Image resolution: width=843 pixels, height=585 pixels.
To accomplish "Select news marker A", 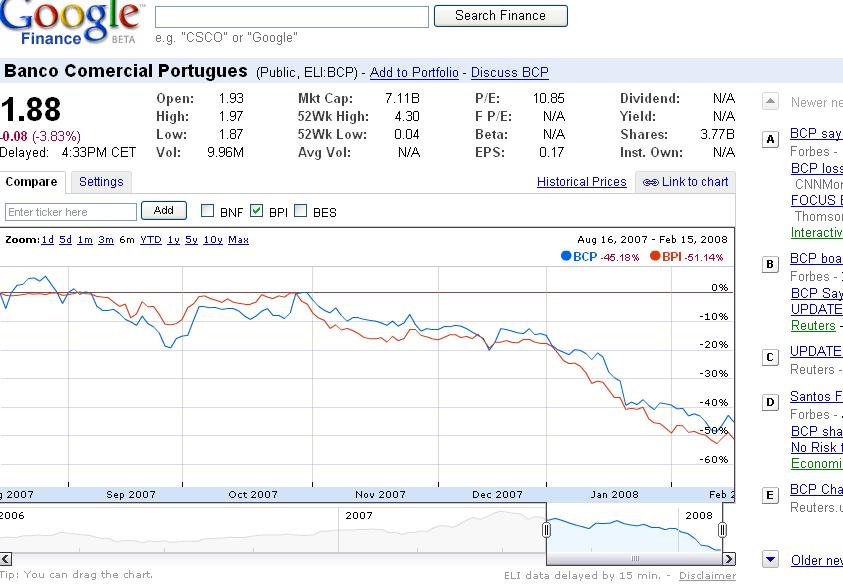I will tap(770, 139).
